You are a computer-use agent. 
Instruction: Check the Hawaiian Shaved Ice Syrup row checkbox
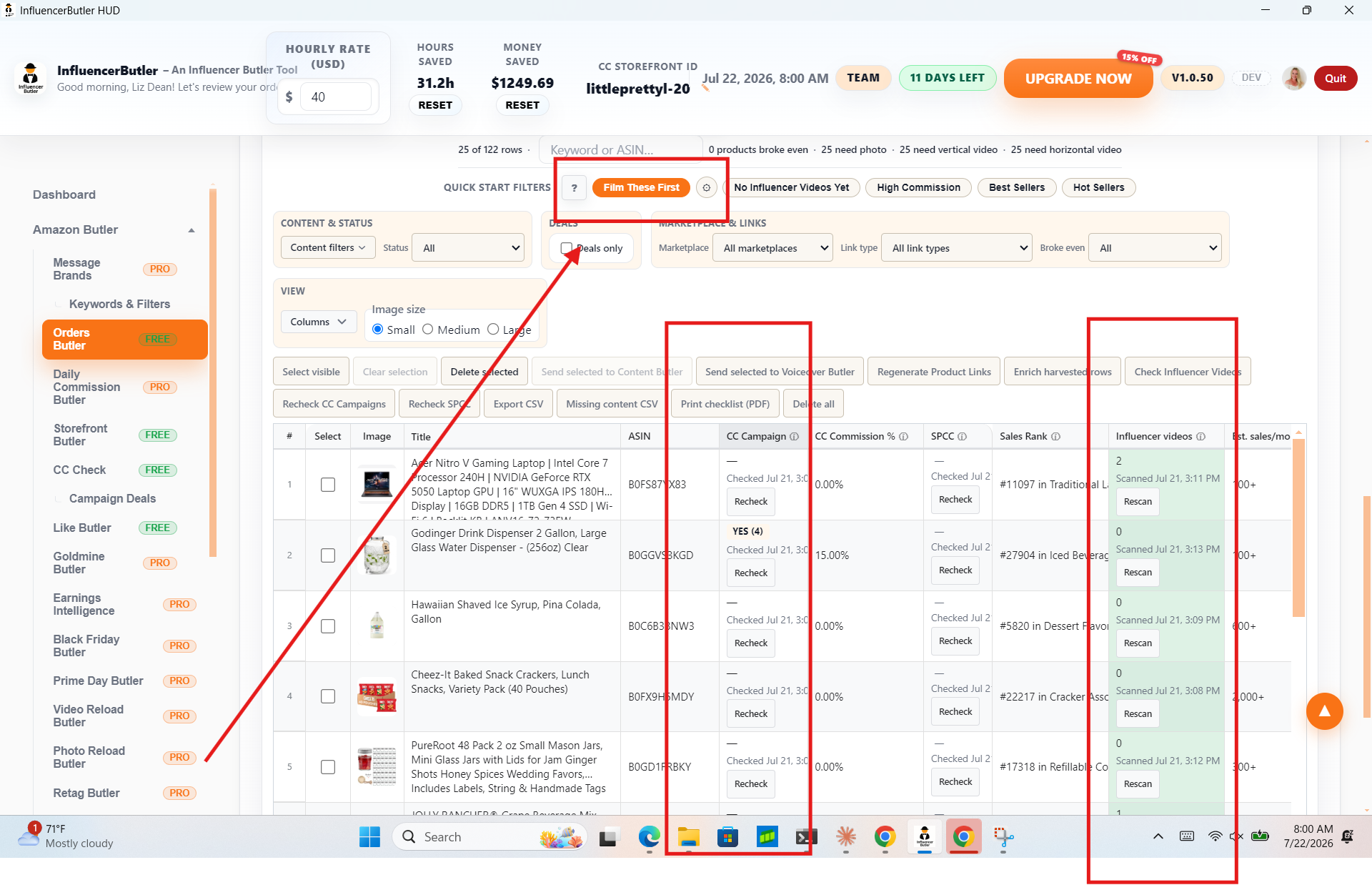click(328, 626)
